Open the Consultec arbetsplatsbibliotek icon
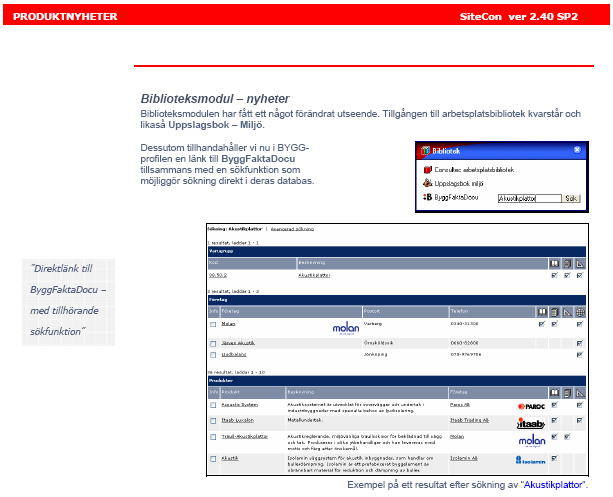The width and height of the screenshot is (613, 497). click(x=427, y=170)
